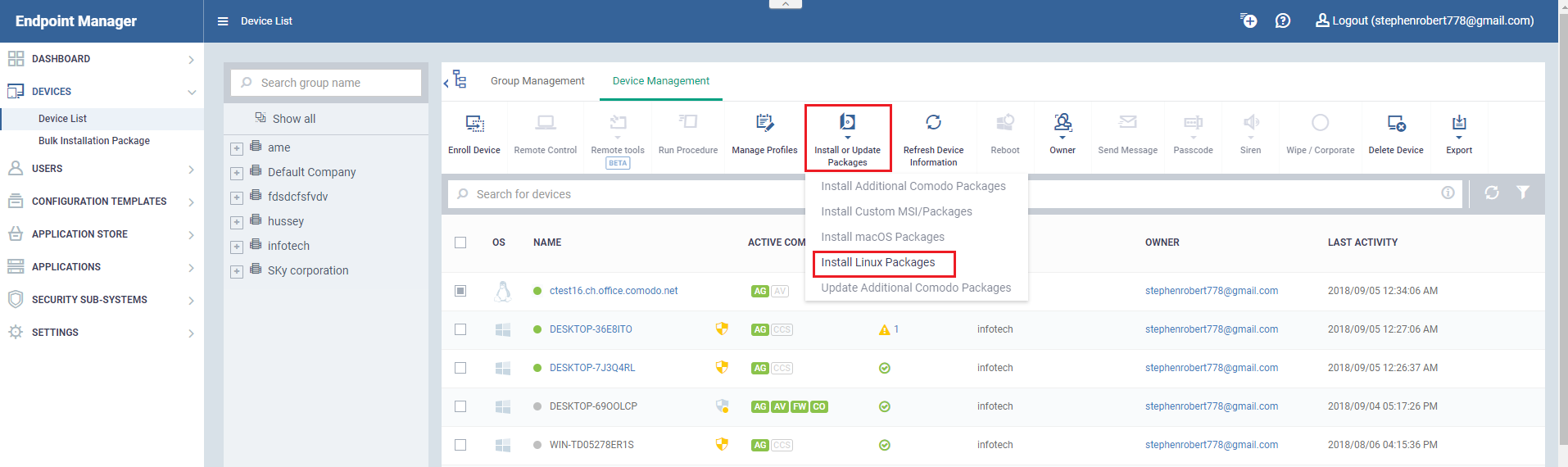Click warning triangle on DESKTOP-36E8ITO row
The image size is (1568, 467).
(884, 329)
